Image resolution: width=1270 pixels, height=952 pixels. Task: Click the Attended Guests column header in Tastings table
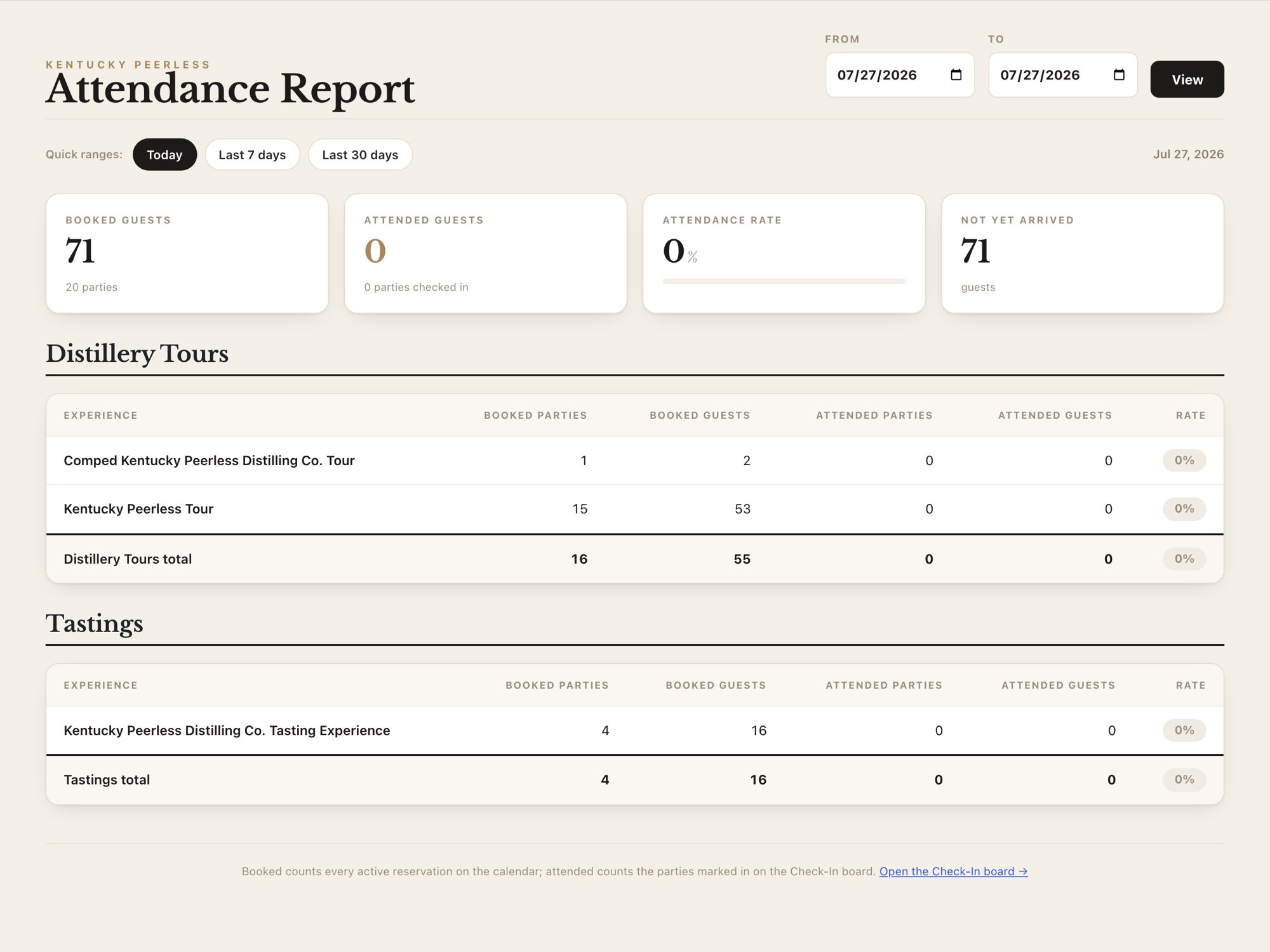tap(1058, 685)
